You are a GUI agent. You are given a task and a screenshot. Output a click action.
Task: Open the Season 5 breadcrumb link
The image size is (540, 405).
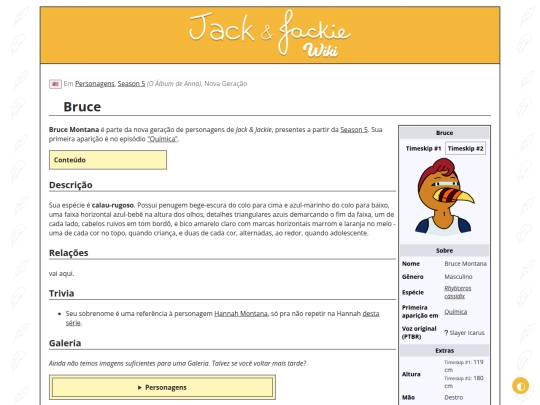coord(131,84)
